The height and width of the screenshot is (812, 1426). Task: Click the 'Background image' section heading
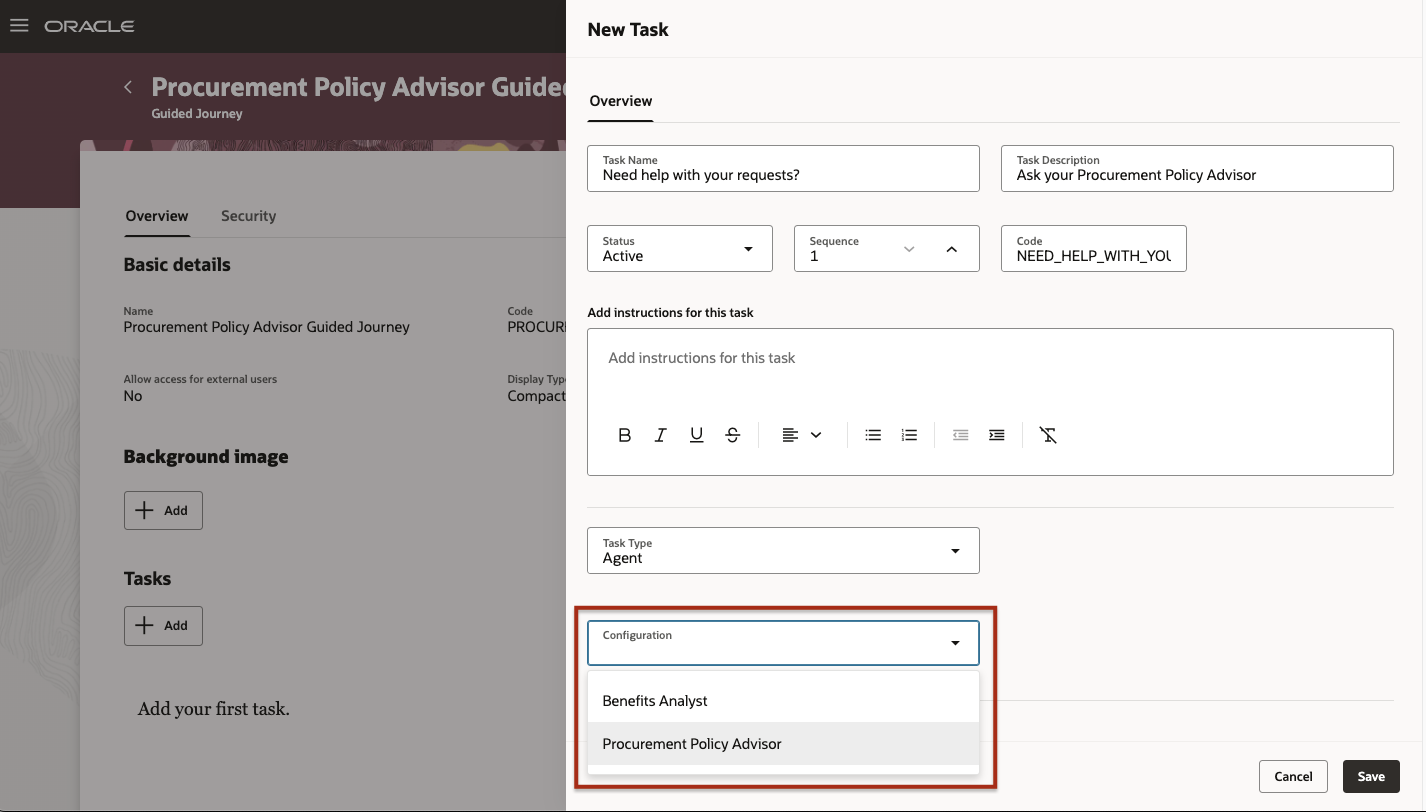(x=206, y=457)
